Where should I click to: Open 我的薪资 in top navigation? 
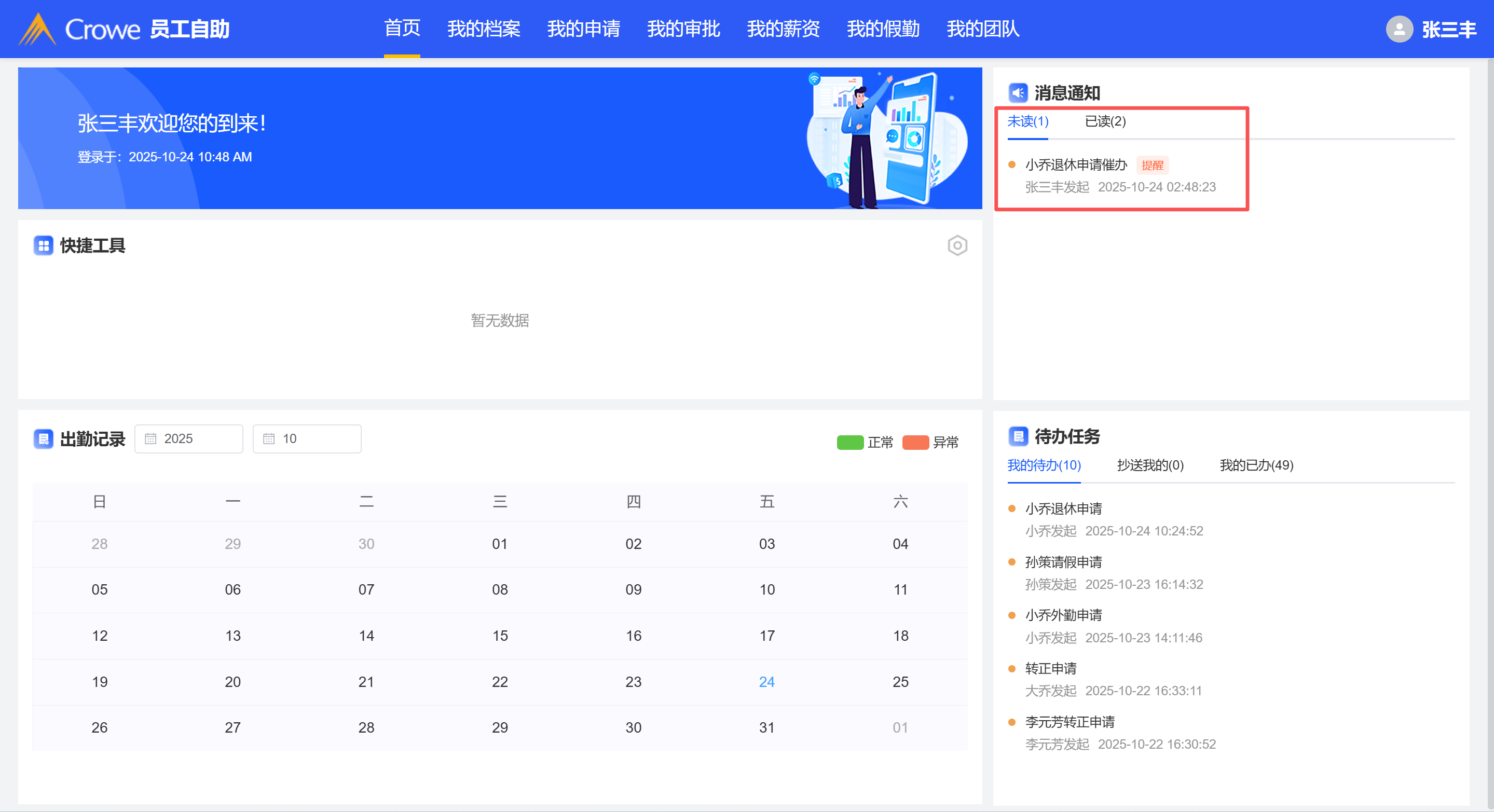[x=783, y=29]
